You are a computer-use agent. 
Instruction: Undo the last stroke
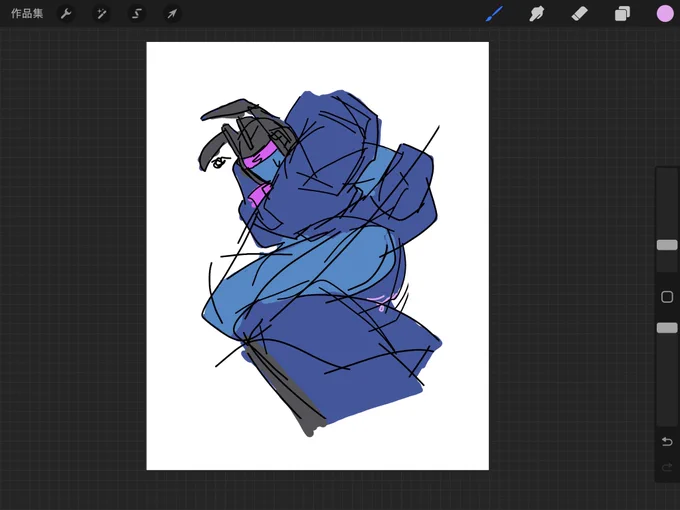click(667, 441)
